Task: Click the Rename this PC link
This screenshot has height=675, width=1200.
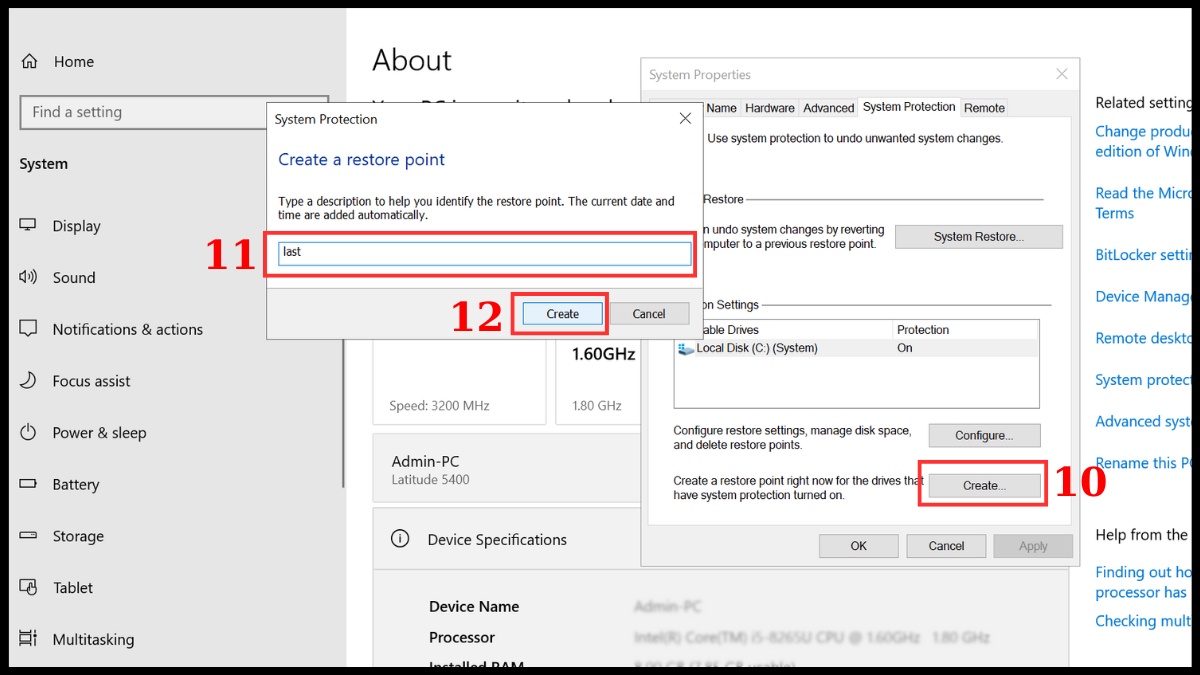Action: coord(1143,463)
